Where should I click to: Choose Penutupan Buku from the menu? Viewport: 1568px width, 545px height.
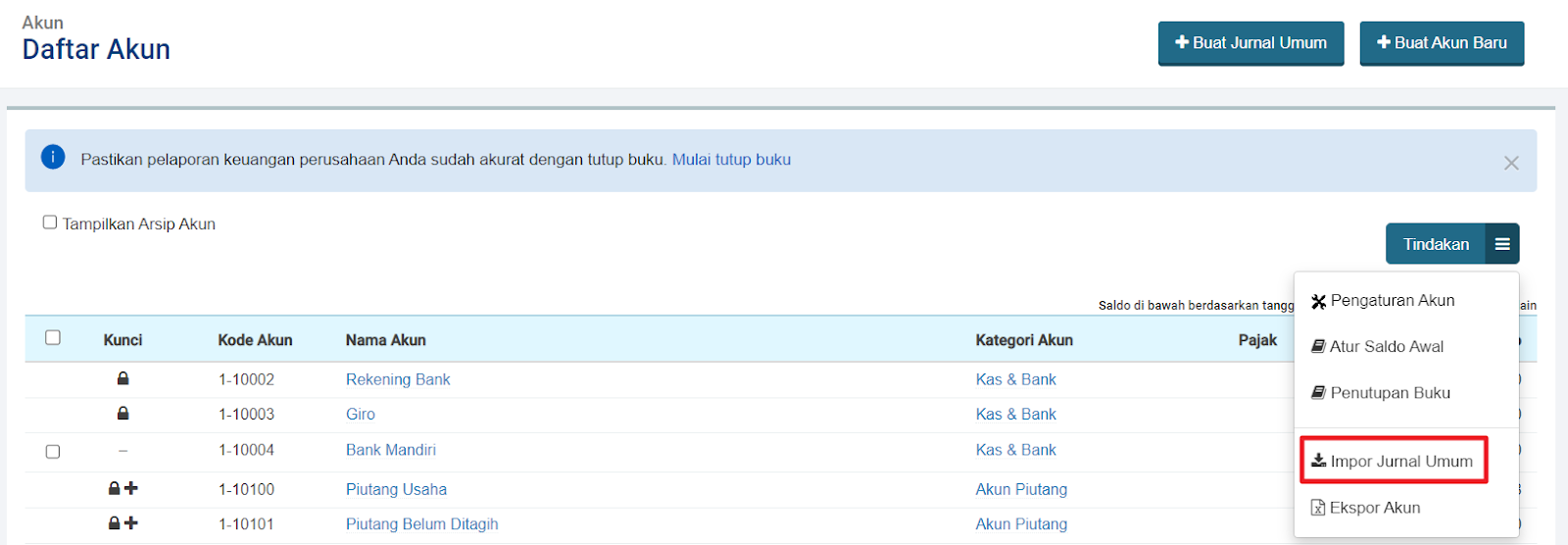click(x=1381, y=393)
